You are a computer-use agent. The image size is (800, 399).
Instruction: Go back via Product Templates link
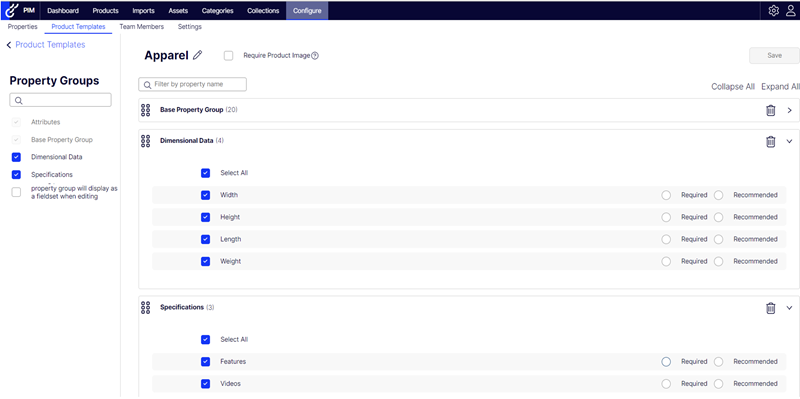pos(51,45)
